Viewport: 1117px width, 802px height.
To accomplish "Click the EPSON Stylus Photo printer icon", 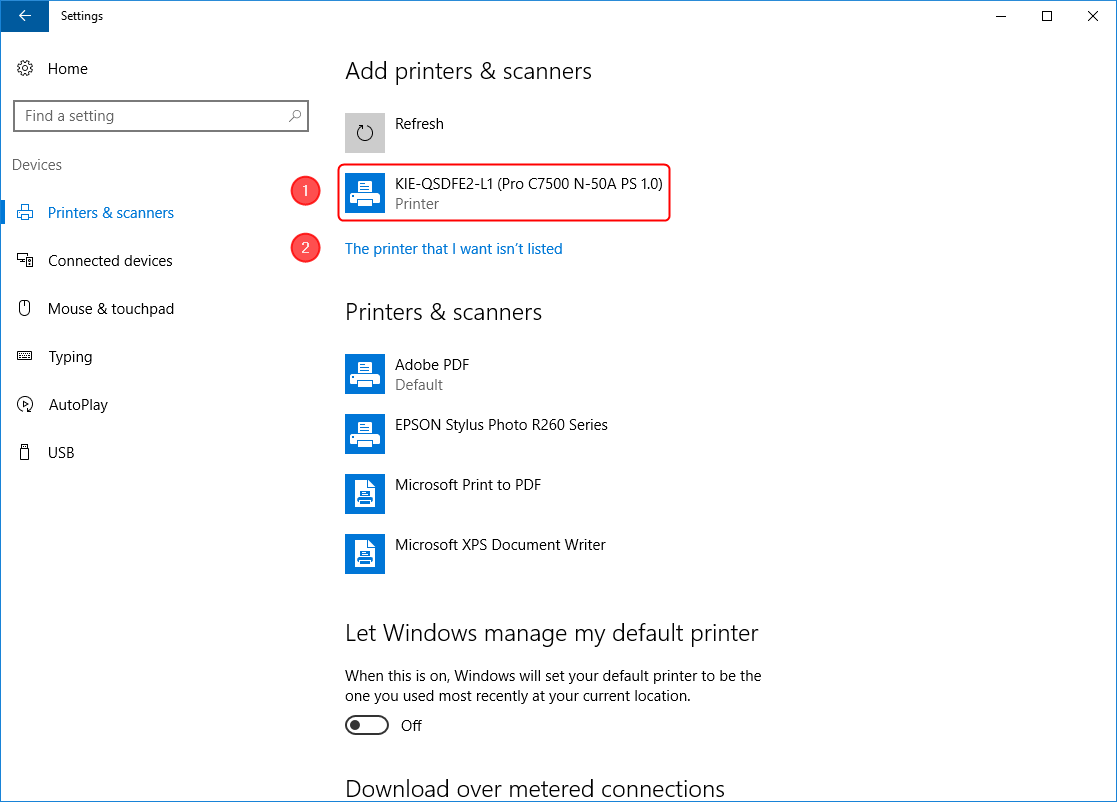I will click(x=365, y=434).
